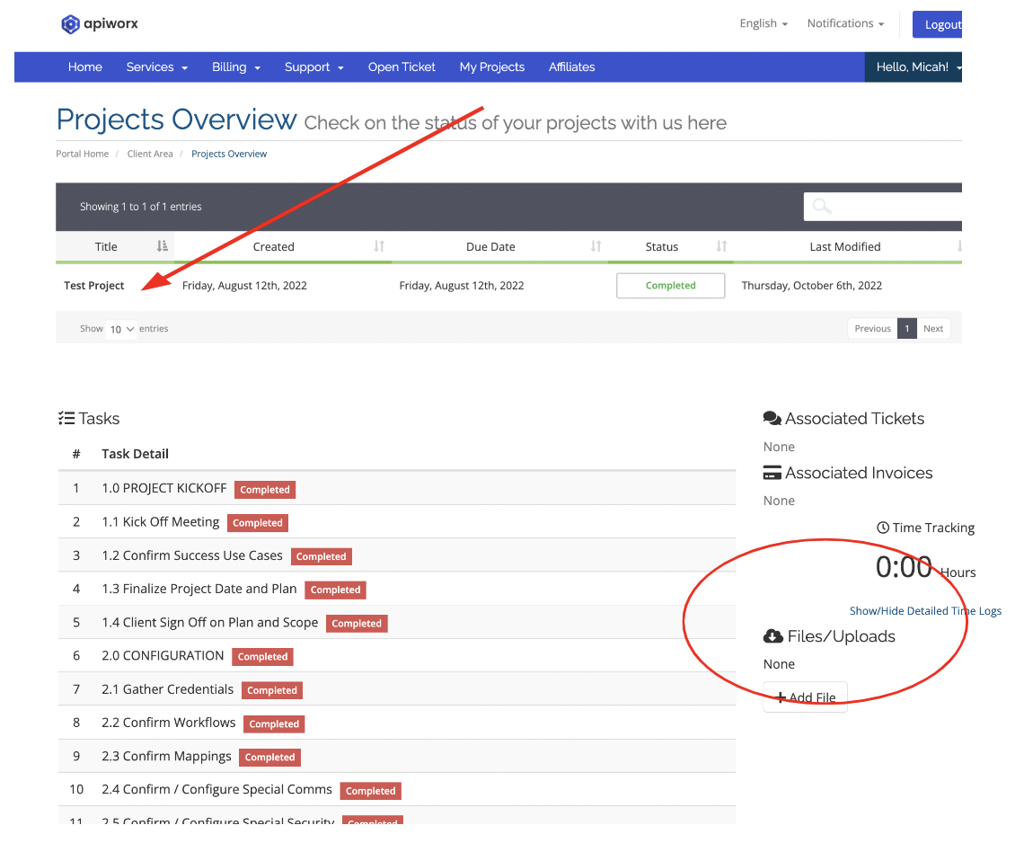Click task 1.4 Client Sign Off on Plan
This screenshot has width=1024, height=852.
[x=210, y=622]
